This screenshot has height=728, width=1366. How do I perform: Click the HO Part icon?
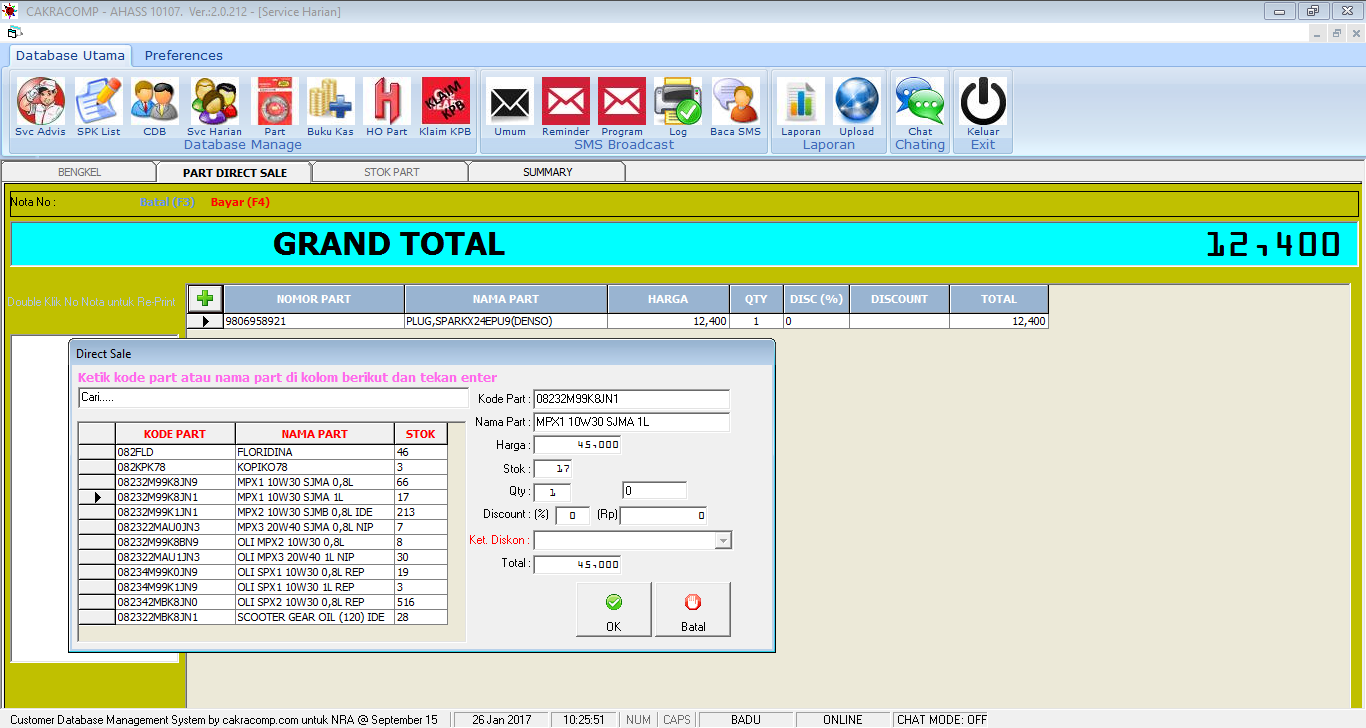pos(386,104)
